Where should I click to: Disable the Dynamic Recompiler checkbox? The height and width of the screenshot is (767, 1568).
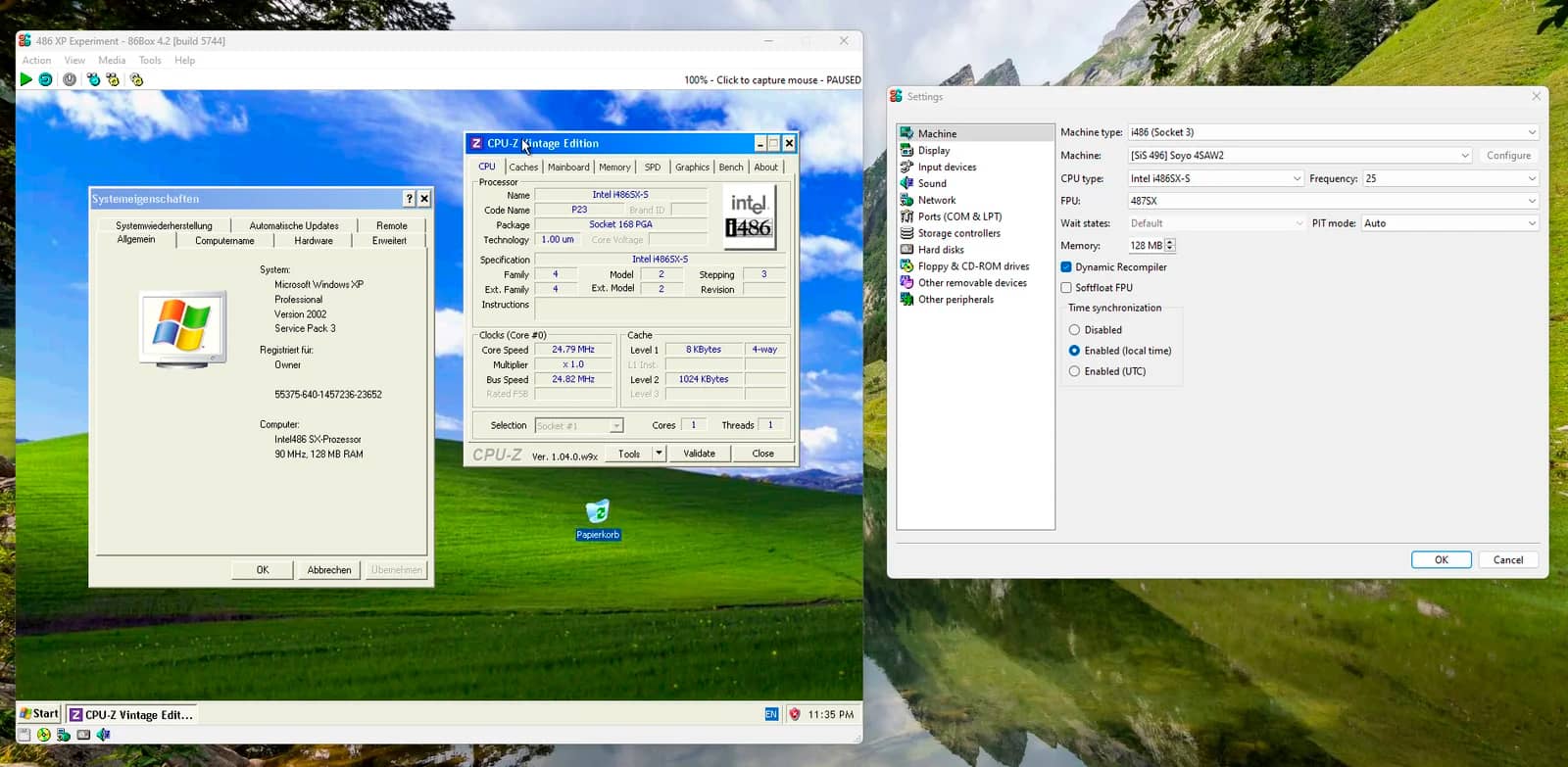(x=1066, y=267)
